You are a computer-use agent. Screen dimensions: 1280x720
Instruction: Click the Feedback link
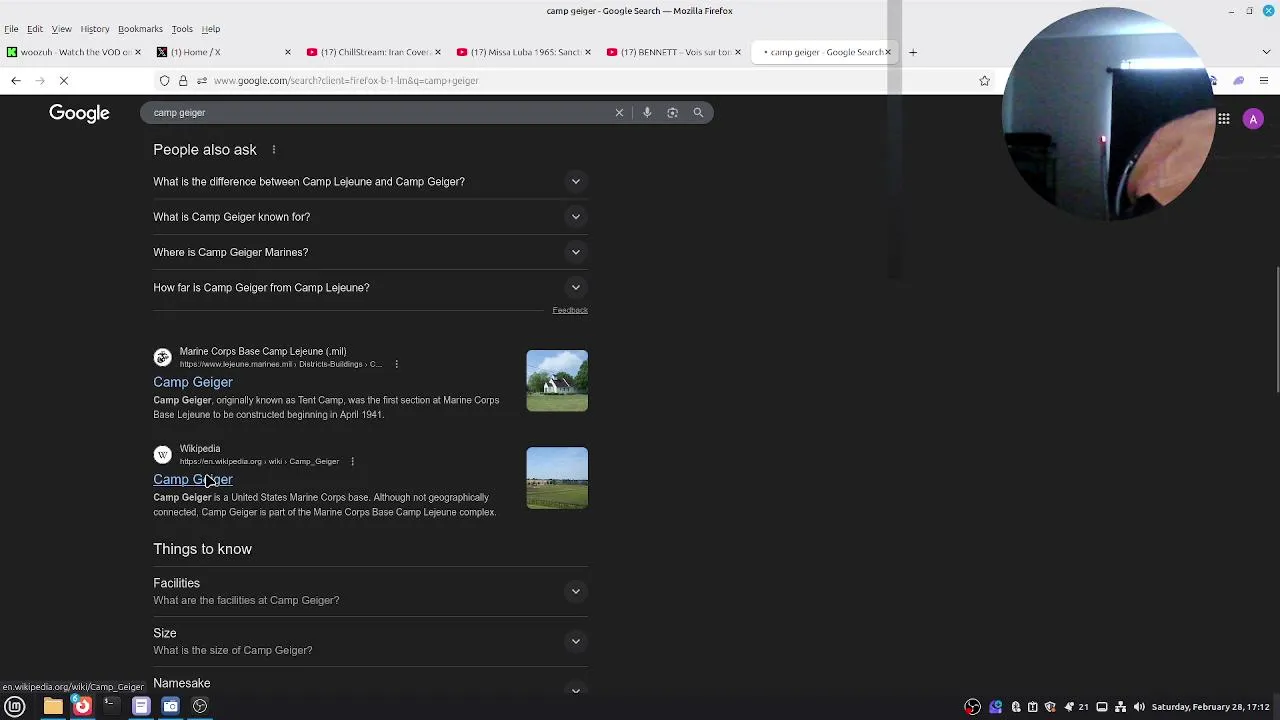[x=570, y=310]
